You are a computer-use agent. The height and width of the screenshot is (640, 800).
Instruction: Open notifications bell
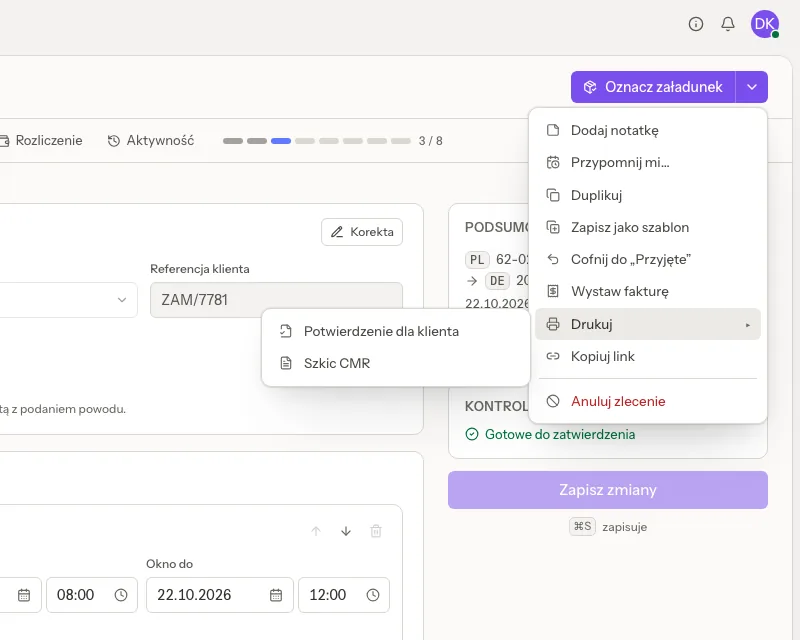click(728, 24)
